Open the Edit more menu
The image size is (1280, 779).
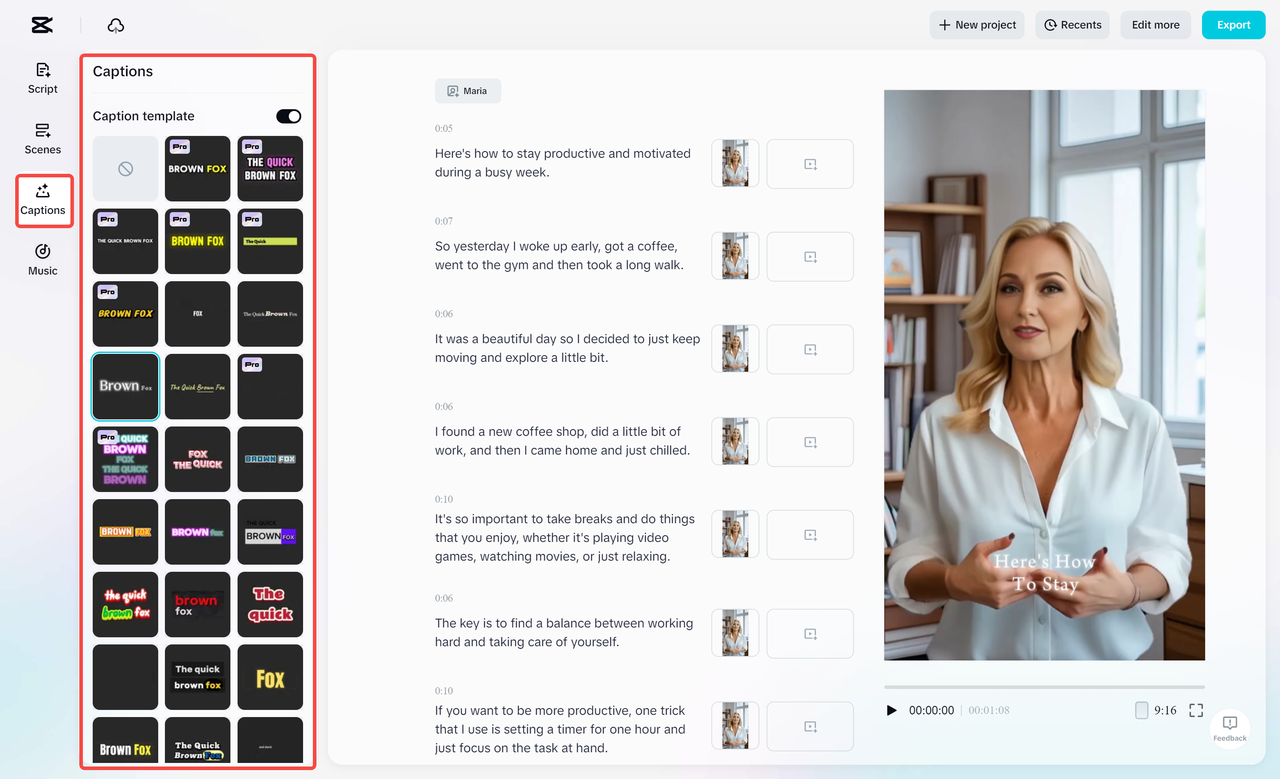1155,24
